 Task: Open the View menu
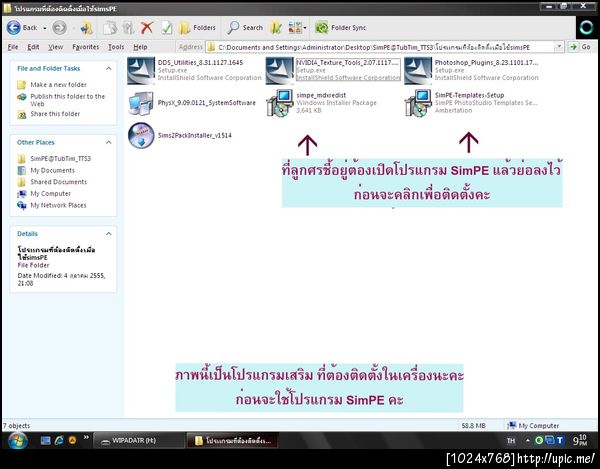(55, 47)
